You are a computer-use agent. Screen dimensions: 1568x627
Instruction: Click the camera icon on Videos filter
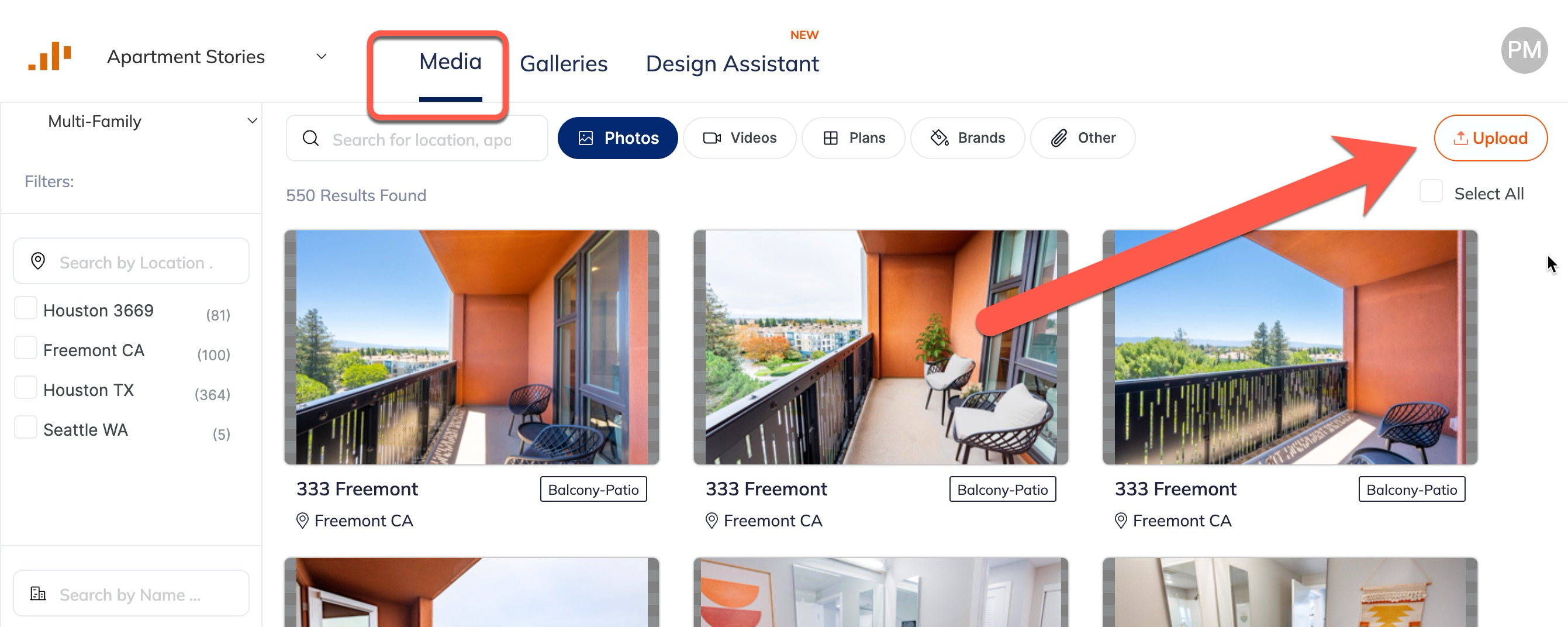point(712,138)
